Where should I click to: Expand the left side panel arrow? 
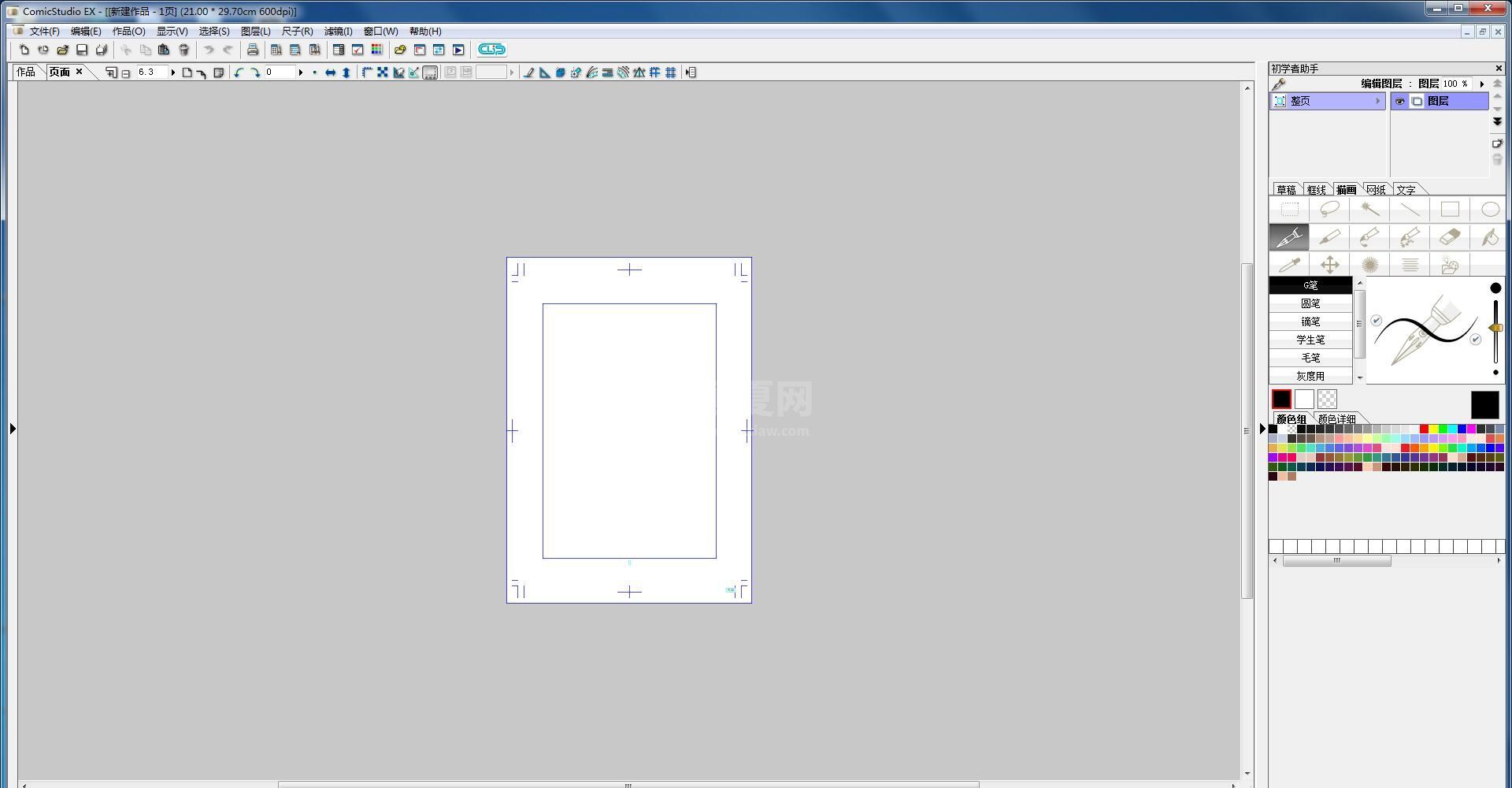(x=13, y=429)
